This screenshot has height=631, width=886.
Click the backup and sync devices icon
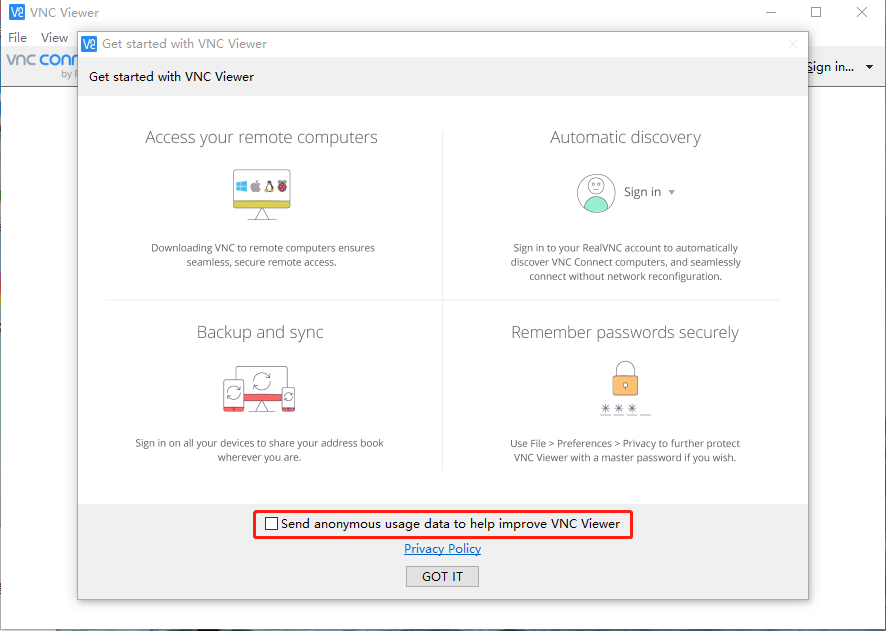pyautogui.click(x=259, y=389)
